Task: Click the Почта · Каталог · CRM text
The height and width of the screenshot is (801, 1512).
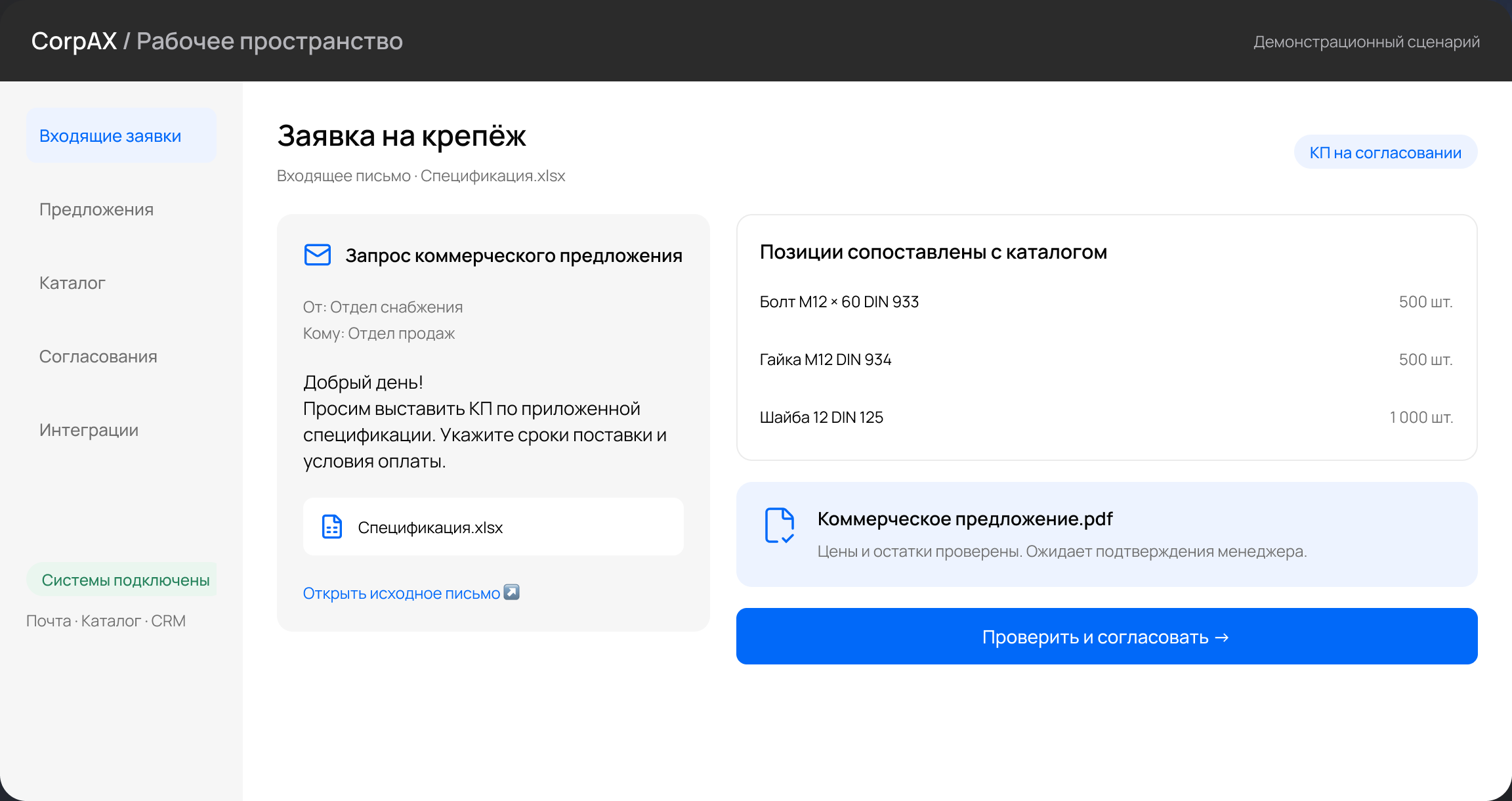Action: pyautogui.click(x=106, y=620)
